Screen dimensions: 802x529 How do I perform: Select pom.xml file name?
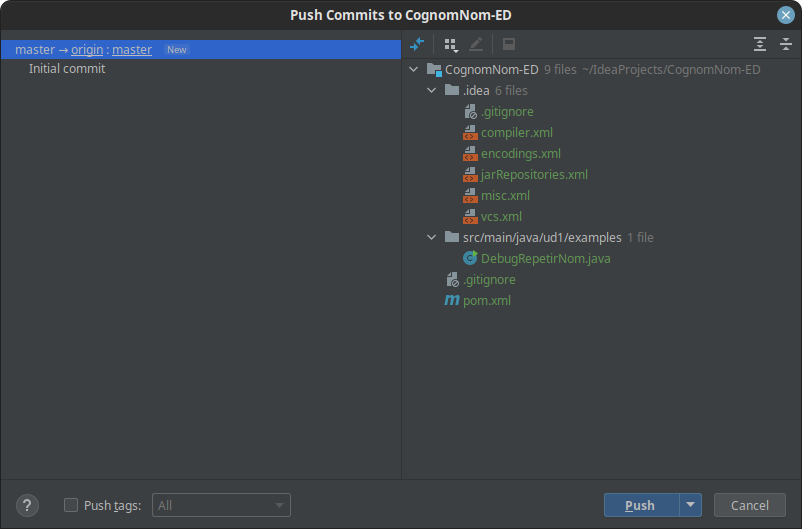(486, 300)
